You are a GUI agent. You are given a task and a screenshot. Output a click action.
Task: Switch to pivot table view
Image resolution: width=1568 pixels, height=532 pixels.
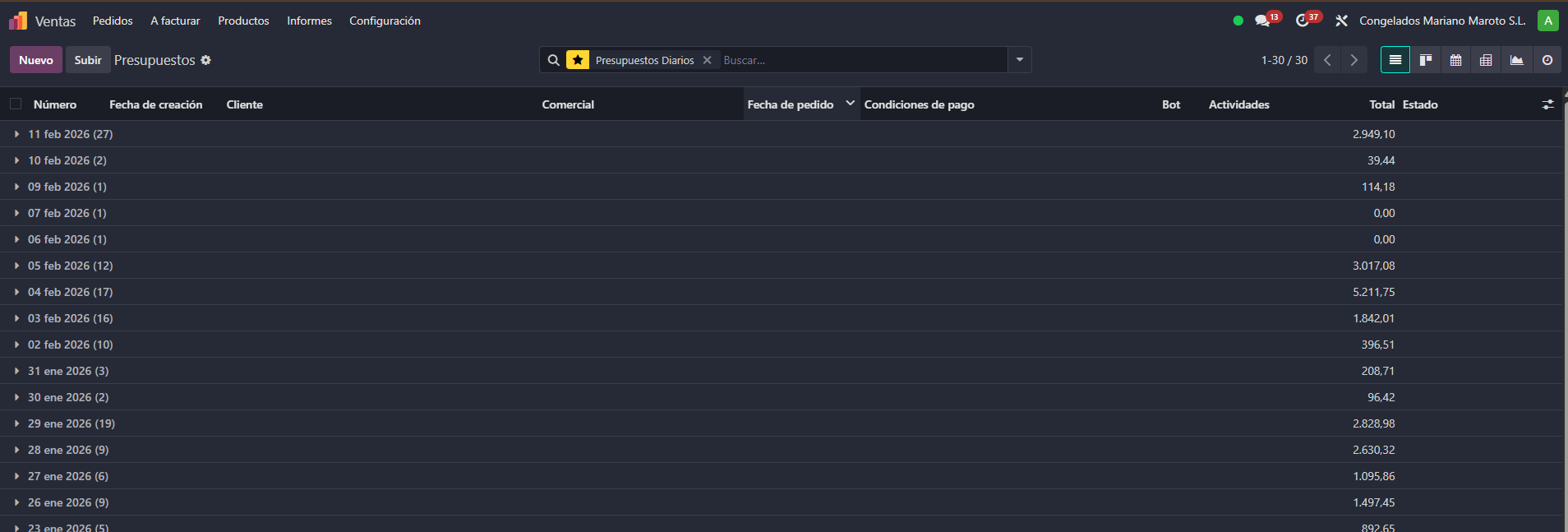click(x=1486, y=60)
